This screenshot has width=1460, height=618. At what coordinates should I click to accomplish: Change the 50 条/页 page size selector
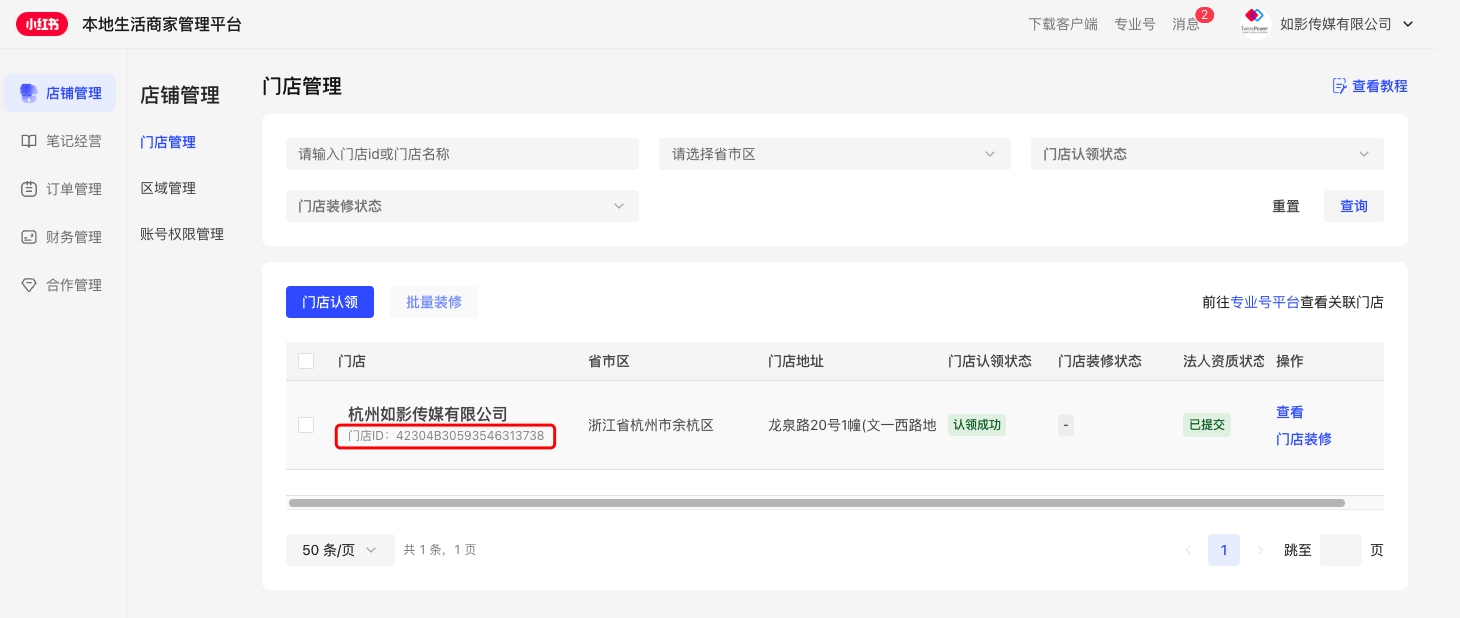(x=339, y=550)
